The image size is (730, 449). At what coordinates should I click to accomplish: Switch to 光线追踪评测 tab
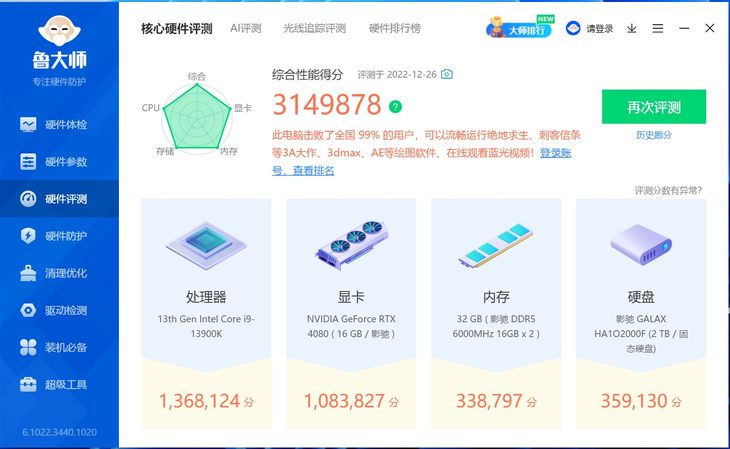[314, 28]
